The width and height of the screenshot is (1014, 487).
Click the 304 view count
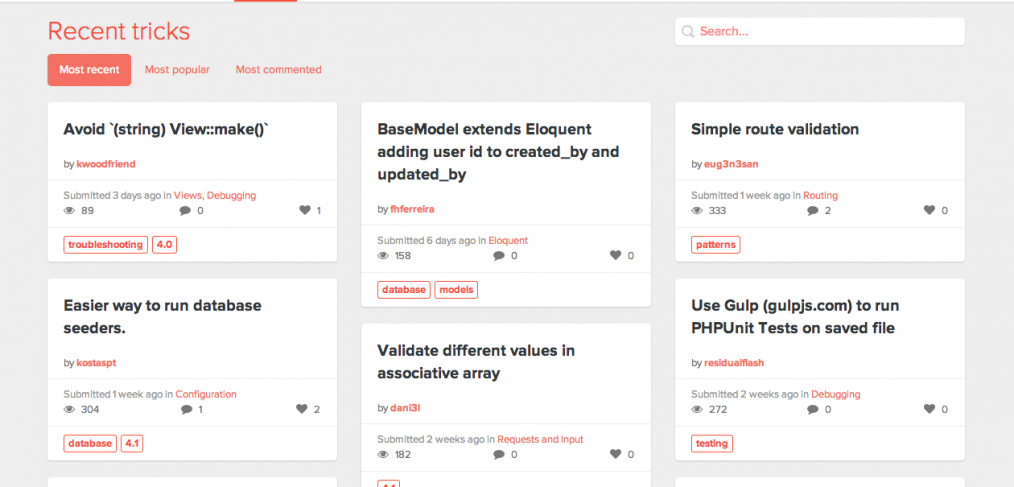pos(90,410)
